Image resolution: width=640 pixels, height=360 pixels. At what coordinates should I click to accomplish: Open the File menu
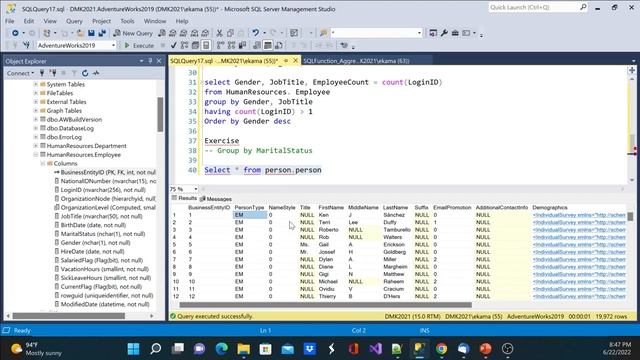pyautogui.click(x=10, y=21)
